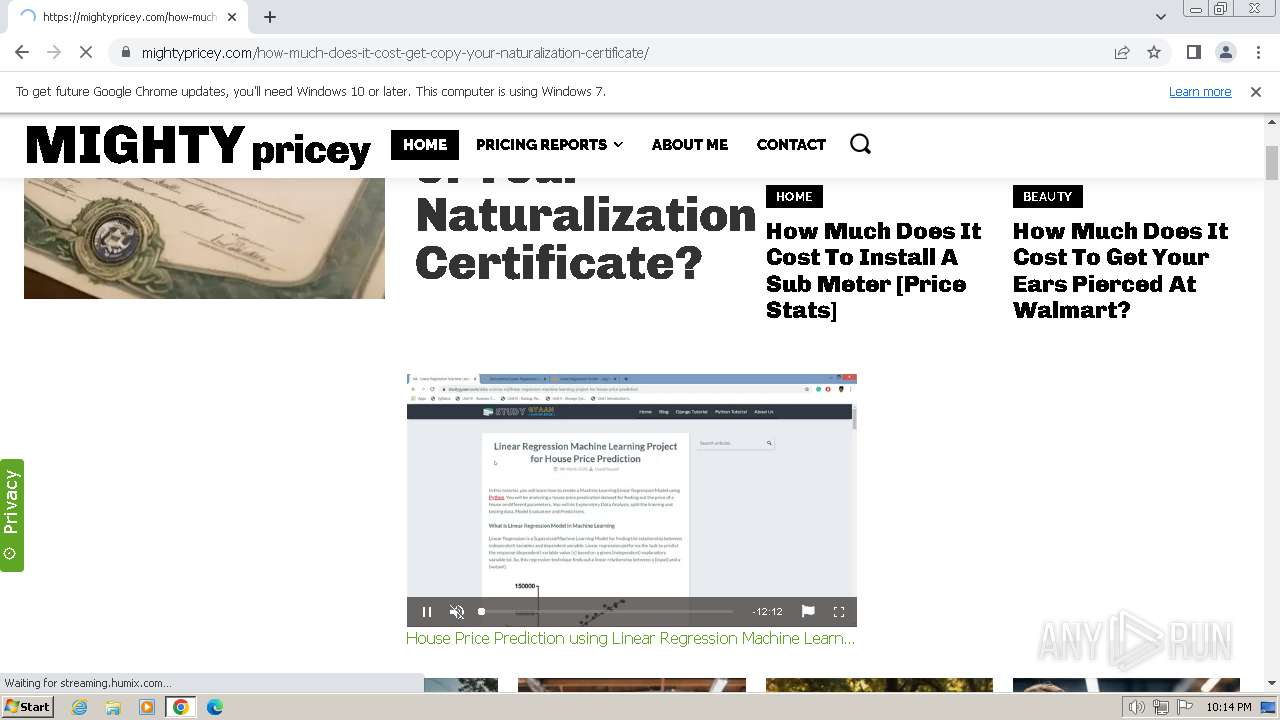Enter video fullscreen mode
Viewport: 1280px width, 720px height.
(839, 612)
